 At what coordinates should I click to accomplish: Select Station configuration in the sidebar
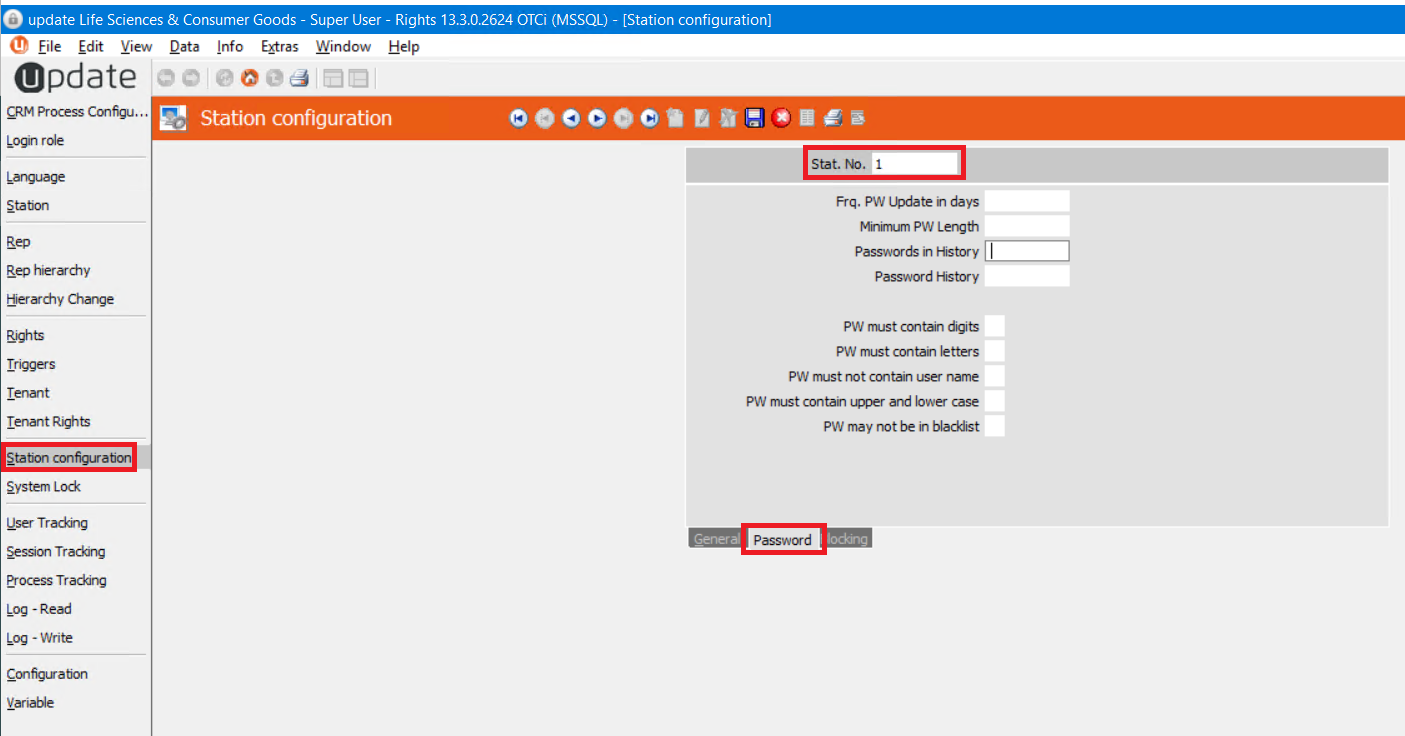click(x=69, y=458)
